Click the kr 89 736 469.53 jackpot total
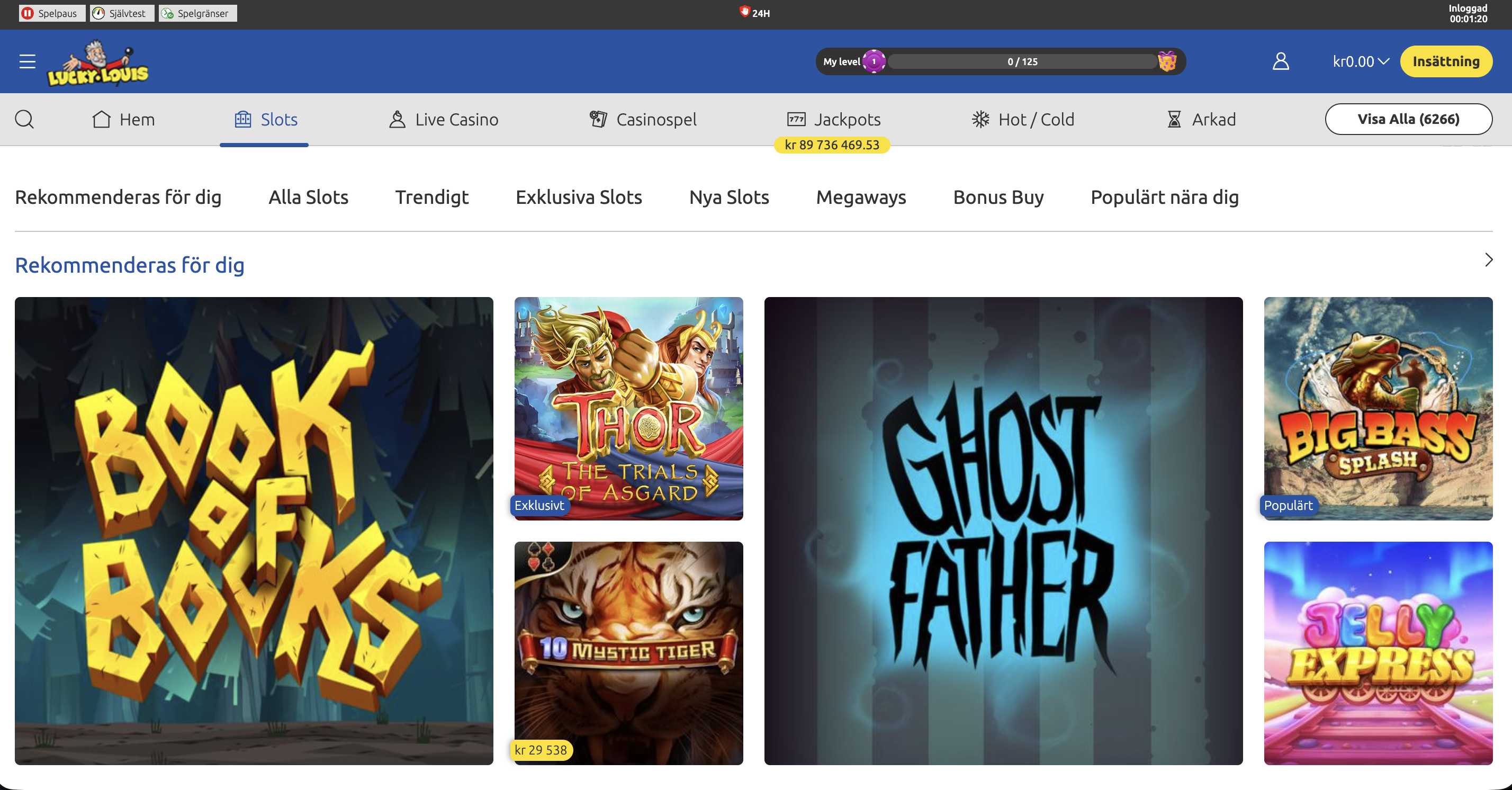The image size is (1512, 790). pos(832,145)
